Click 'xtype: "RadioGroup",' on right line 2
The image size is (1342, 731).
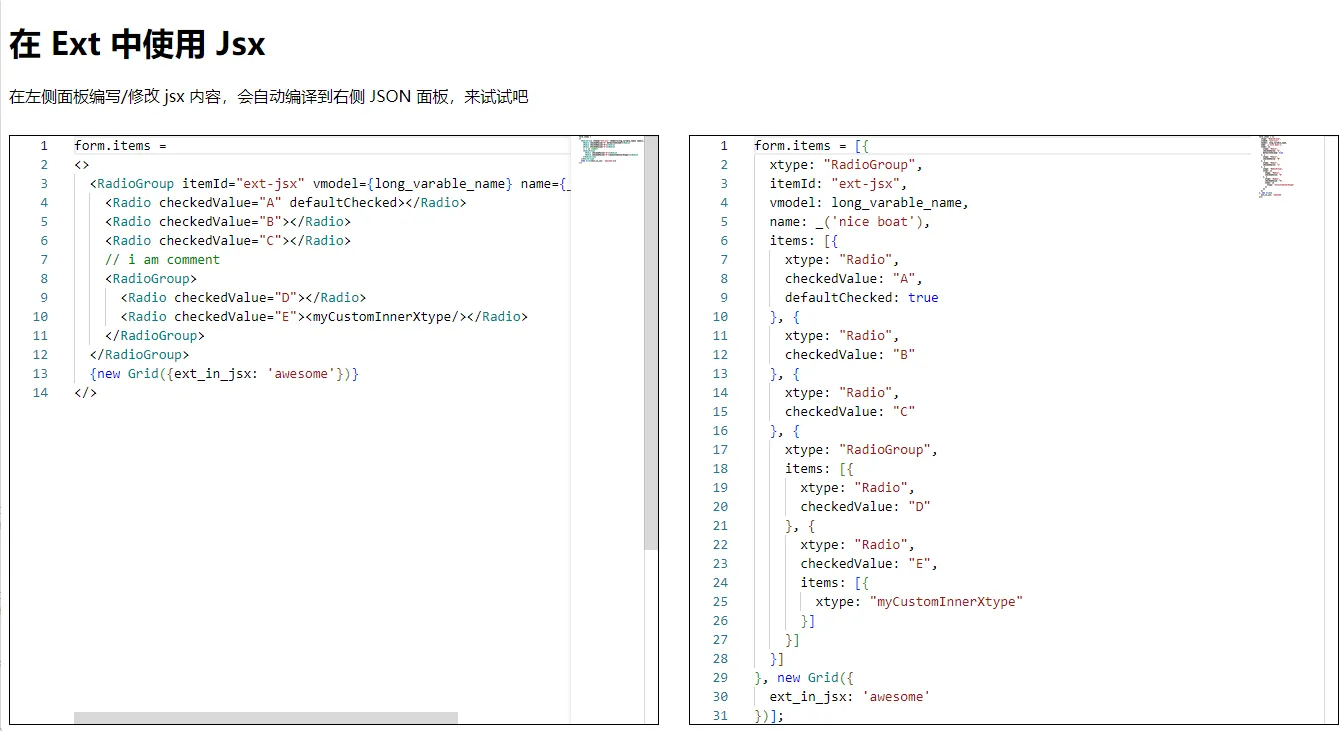click(x=846, y=165)
